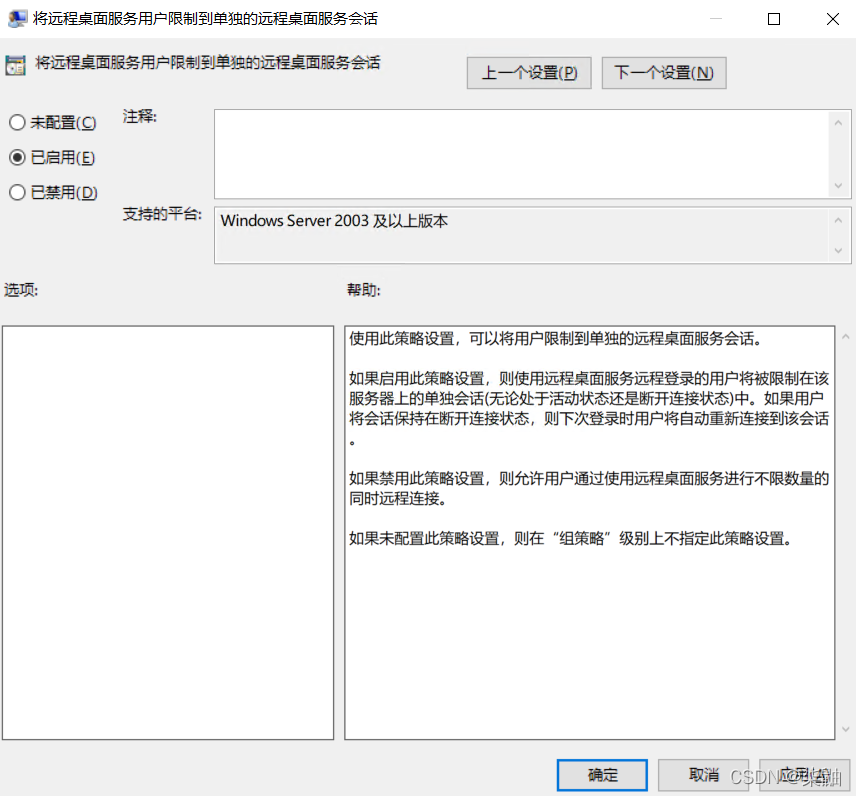Screen dimensions: 856x796
Task: Click the 上一个设置 button
Action: [x=529, y=72]
